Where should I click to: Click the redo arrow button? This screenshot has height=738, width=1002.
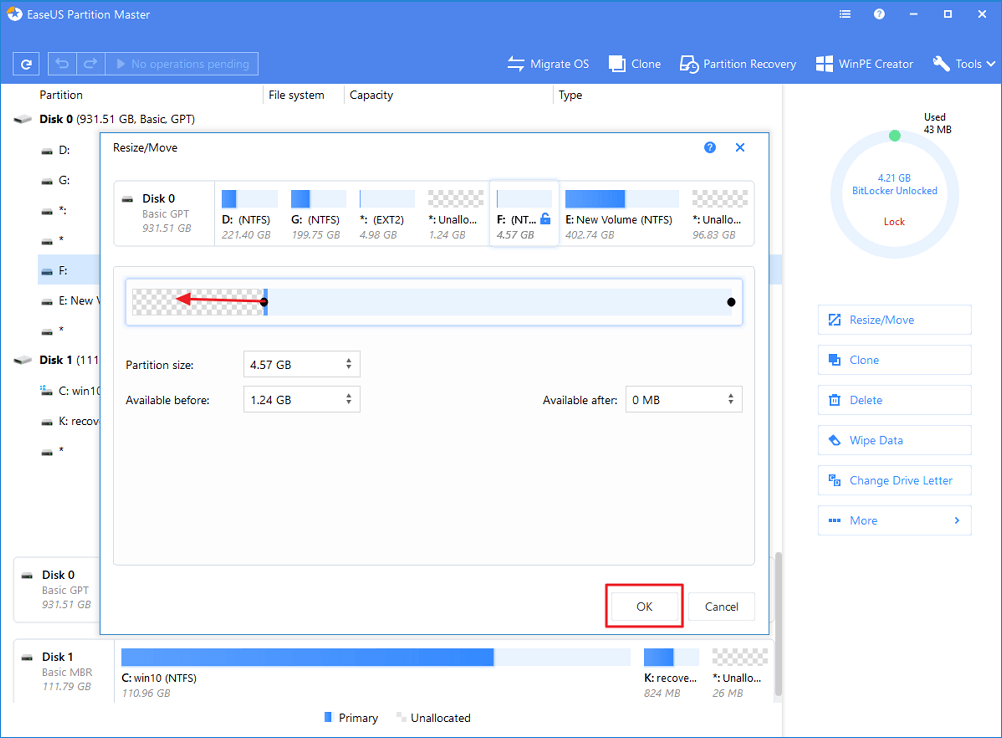coord(91,64)
